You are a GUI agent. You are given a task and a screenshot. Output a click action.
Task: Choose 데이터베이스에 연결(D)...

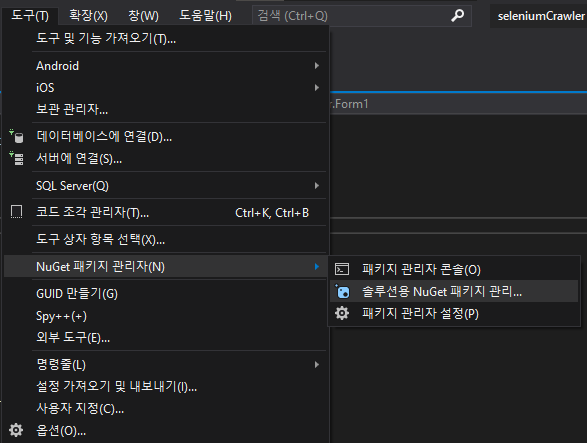point(166,136)
